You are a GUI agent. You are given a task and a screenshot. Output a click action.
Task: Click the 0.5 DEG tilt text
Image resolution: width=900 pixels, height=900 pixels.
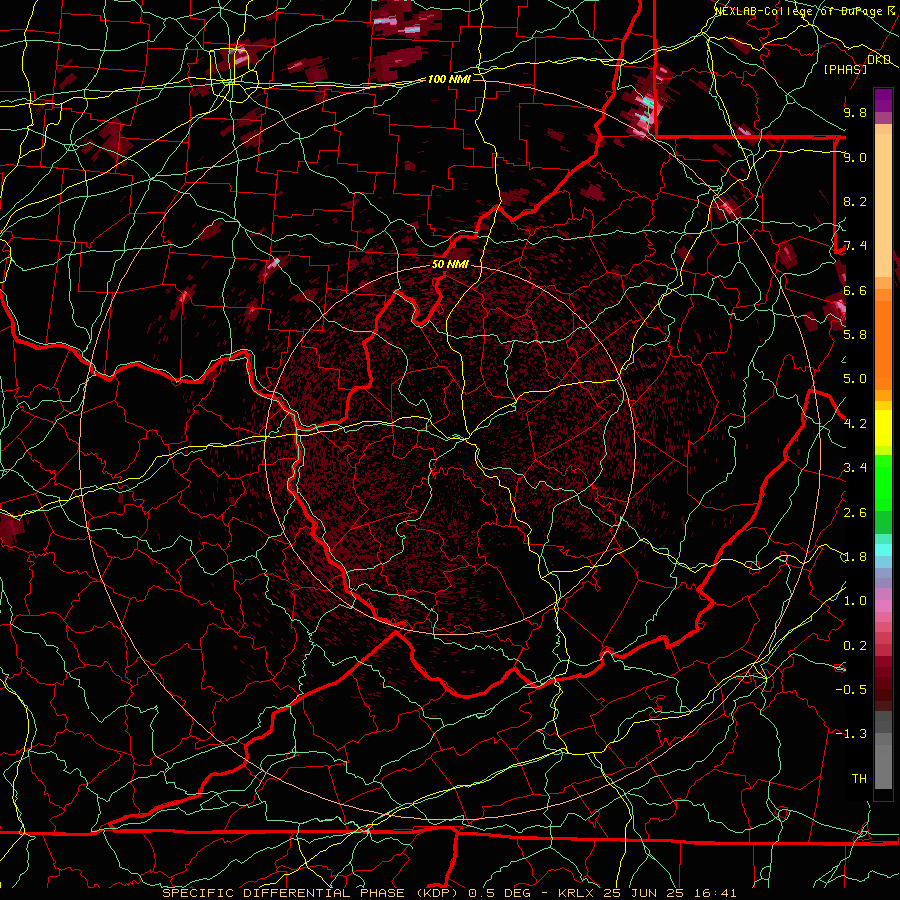point(500,893)
